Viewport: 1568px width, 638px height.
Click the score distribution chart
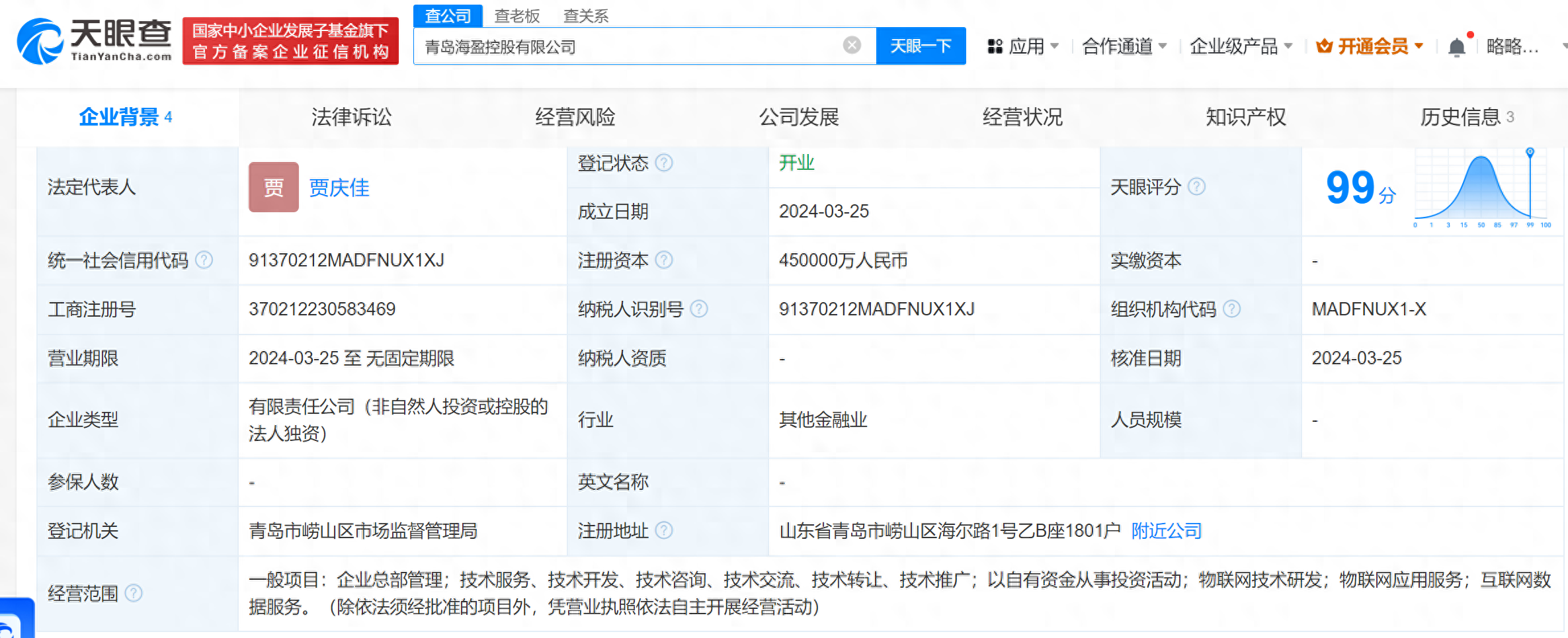(x=1481, y=189)
